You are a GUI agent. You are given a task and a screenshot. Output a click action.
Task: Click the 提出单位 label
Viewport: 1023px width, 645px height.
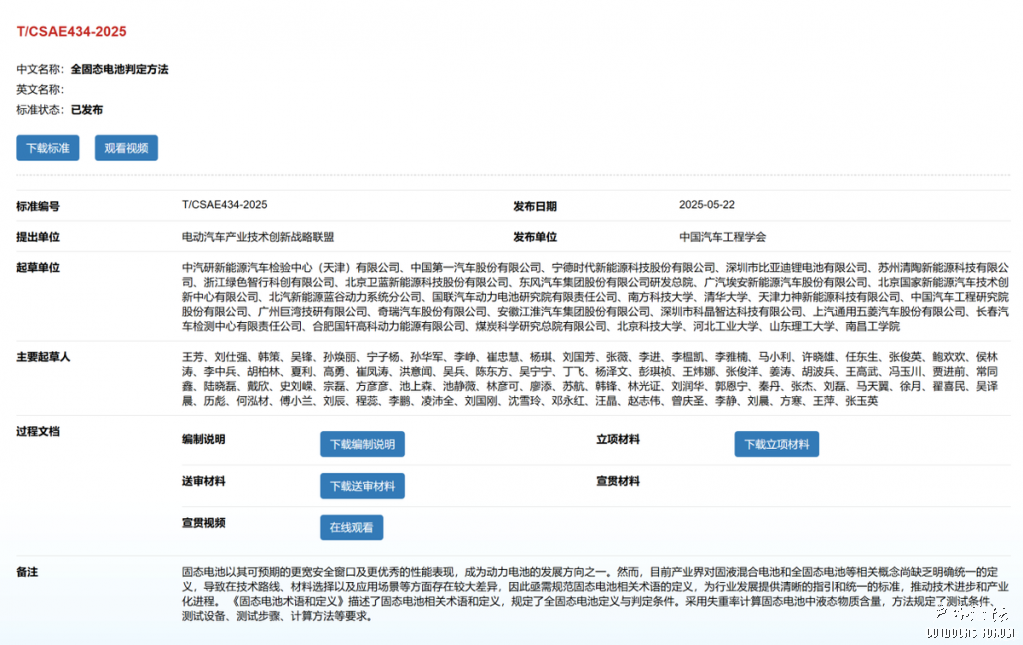pos(38,237)
